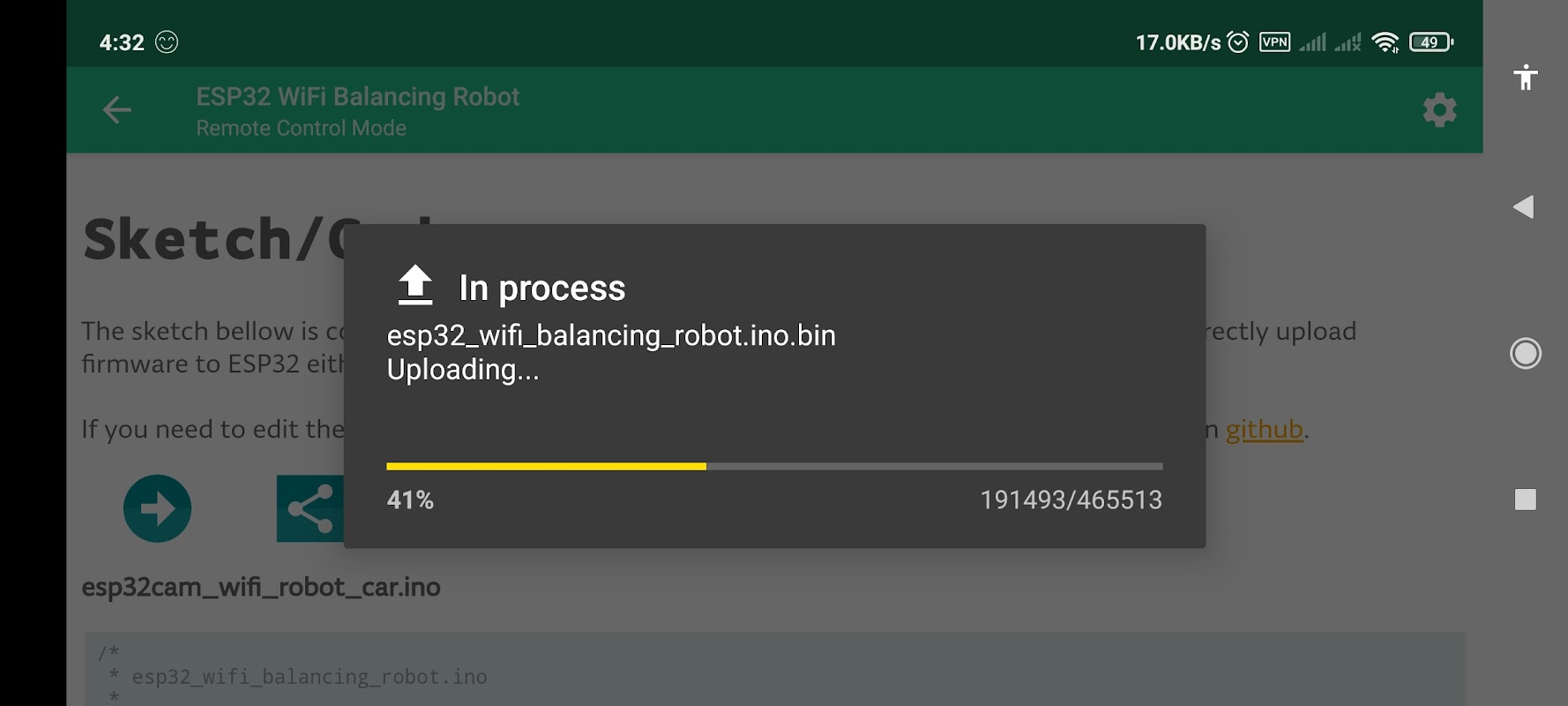Screen dimensions: 1568x706
Task: Tap the battery indicator showing 49
Action: 1431,41
